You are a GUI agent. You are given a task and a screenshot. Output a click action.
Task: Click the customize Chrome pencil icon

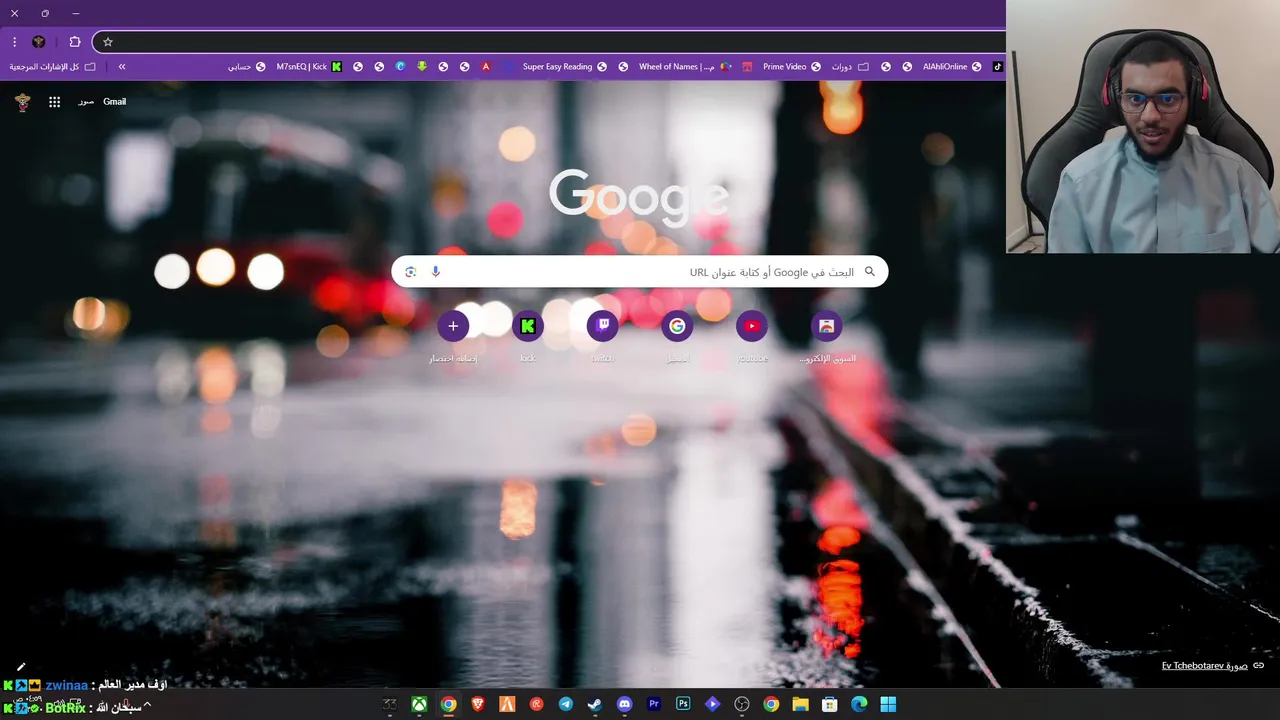click(x=21, y=667)
